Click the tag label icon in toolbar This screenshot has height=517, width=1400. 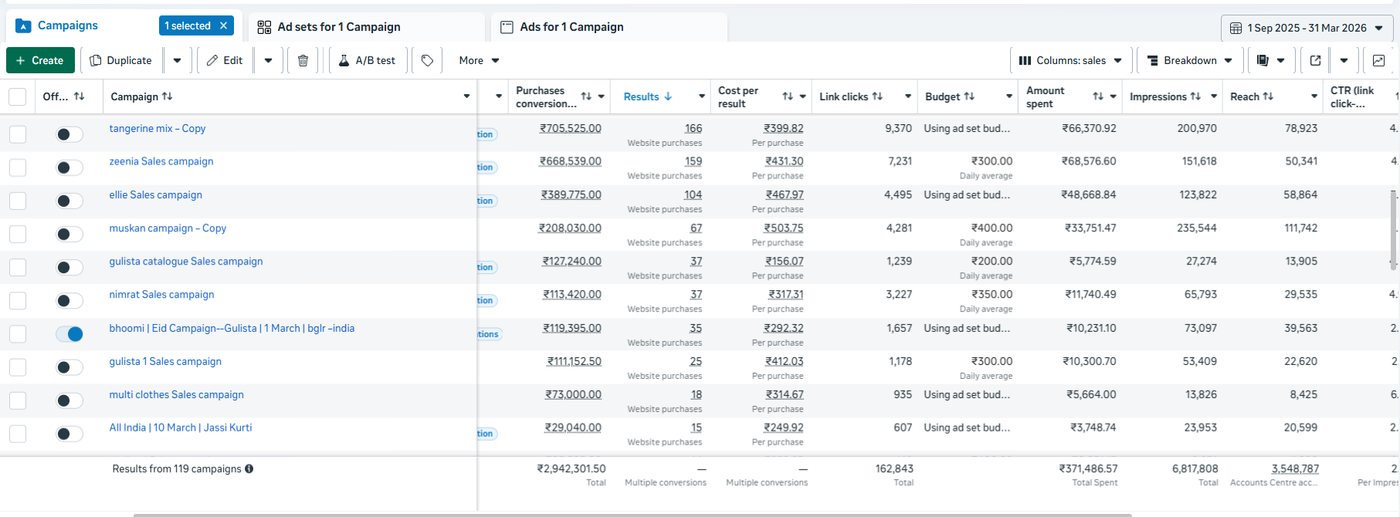pos(427,60)
